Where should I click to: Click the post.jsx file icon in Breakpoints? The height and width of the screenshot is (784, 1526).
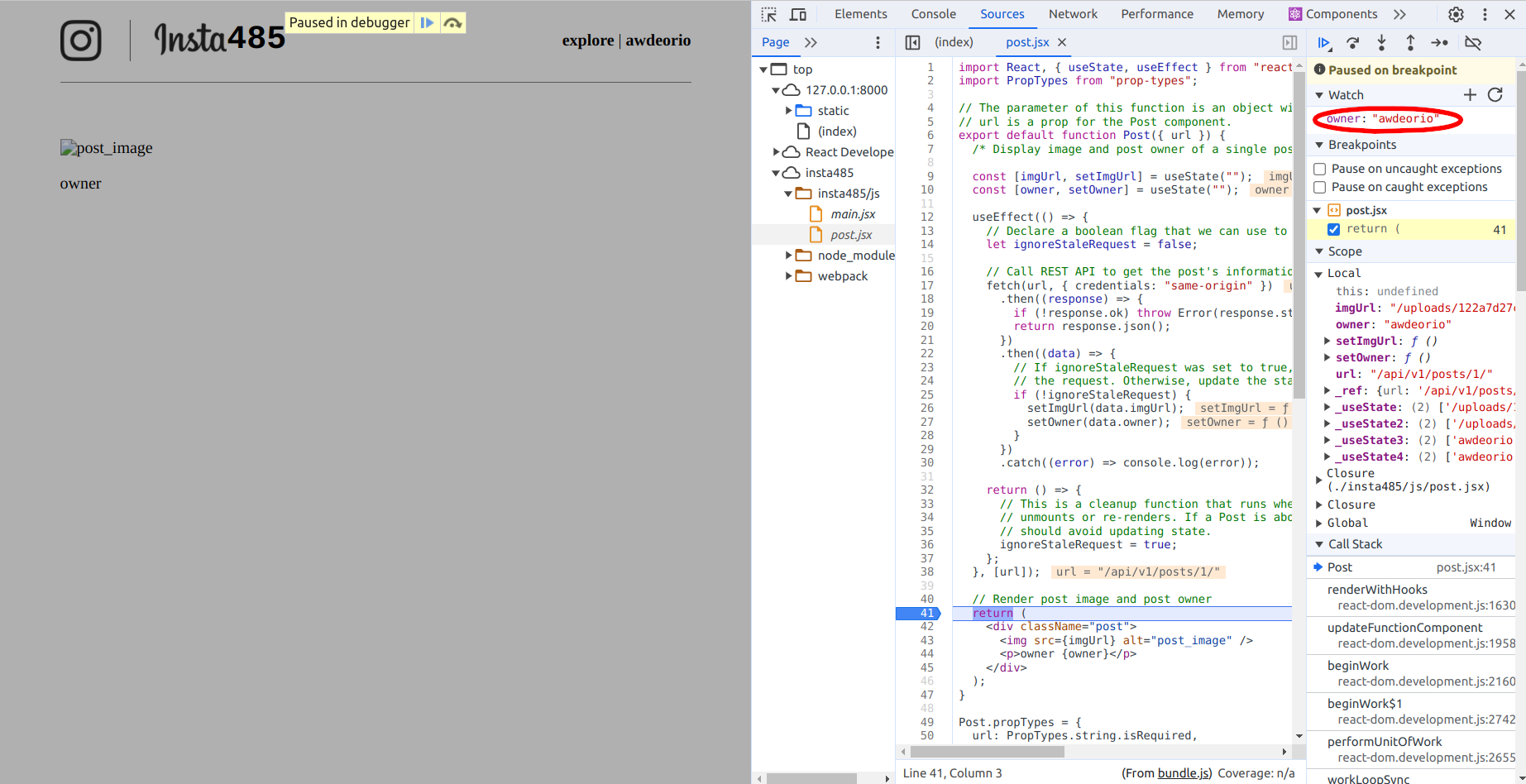pyautogui.click(x=1334, y=210)
